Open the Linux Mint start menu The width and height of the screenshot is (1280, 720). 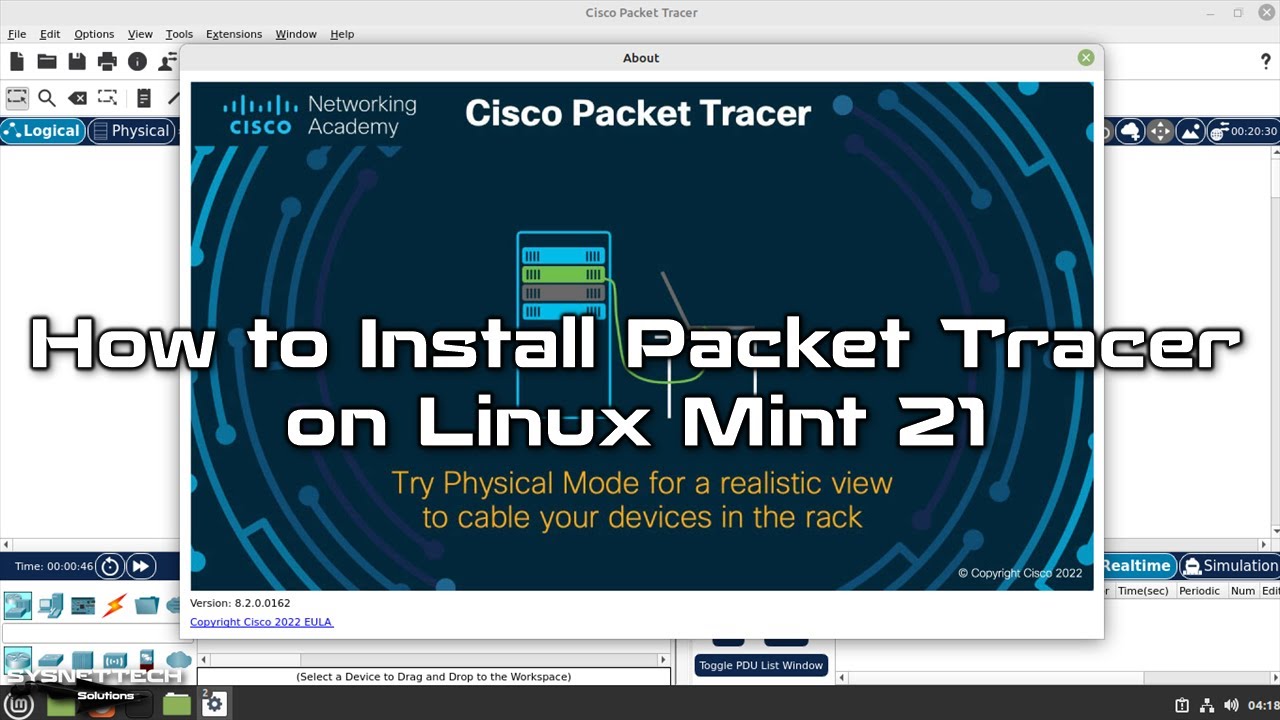coord(18,704)
